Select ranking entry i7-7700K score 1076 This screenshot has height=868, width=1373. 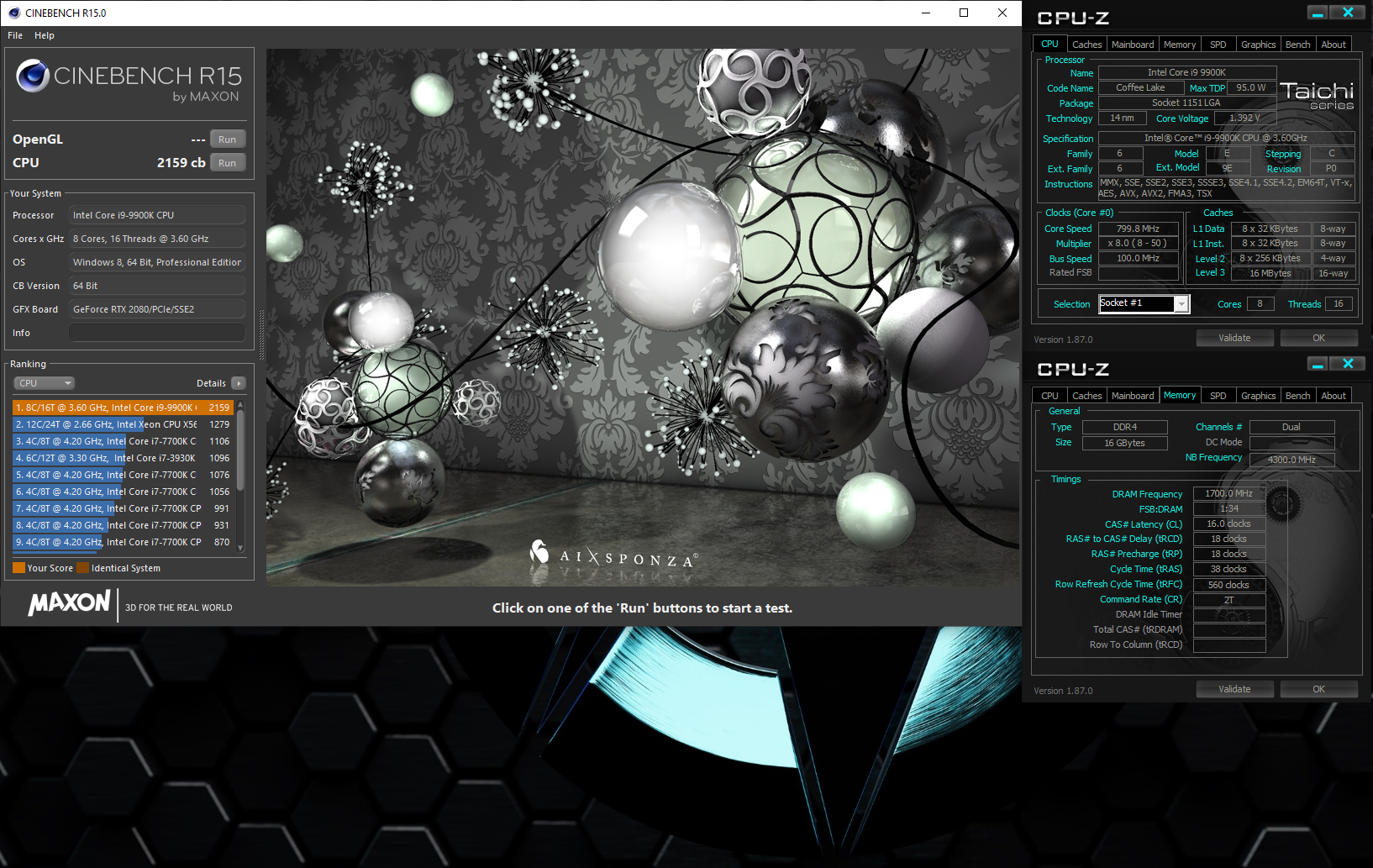pyautogui.click(x=123, y=475)
